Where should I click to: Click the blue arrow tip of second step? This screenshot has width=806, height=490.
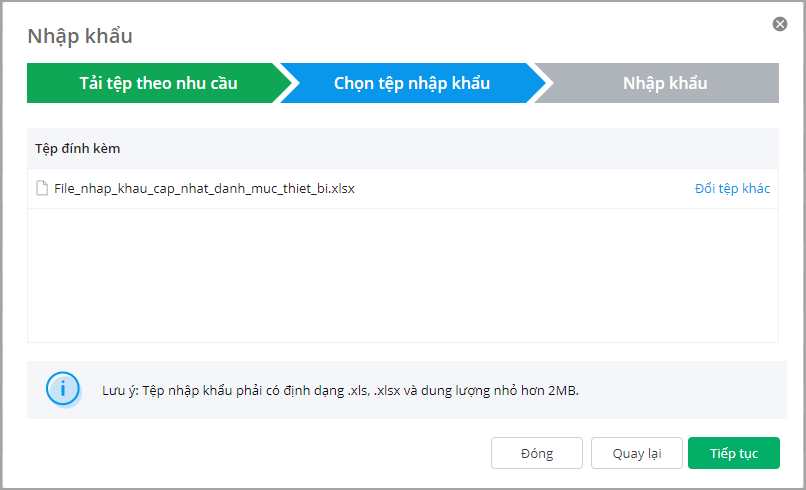click(x=542, y=83)
